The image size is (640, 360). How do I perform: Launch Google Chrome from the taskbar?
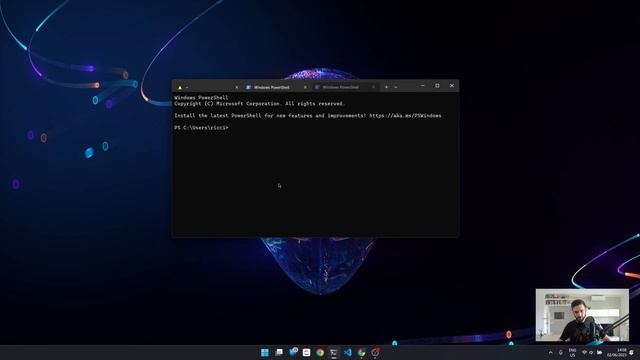[320, 352]
